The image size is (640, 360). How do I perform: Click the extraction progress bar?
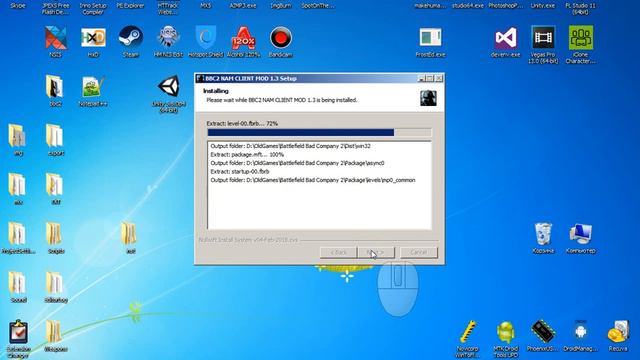pyautogui.click(x=319, y=132)
